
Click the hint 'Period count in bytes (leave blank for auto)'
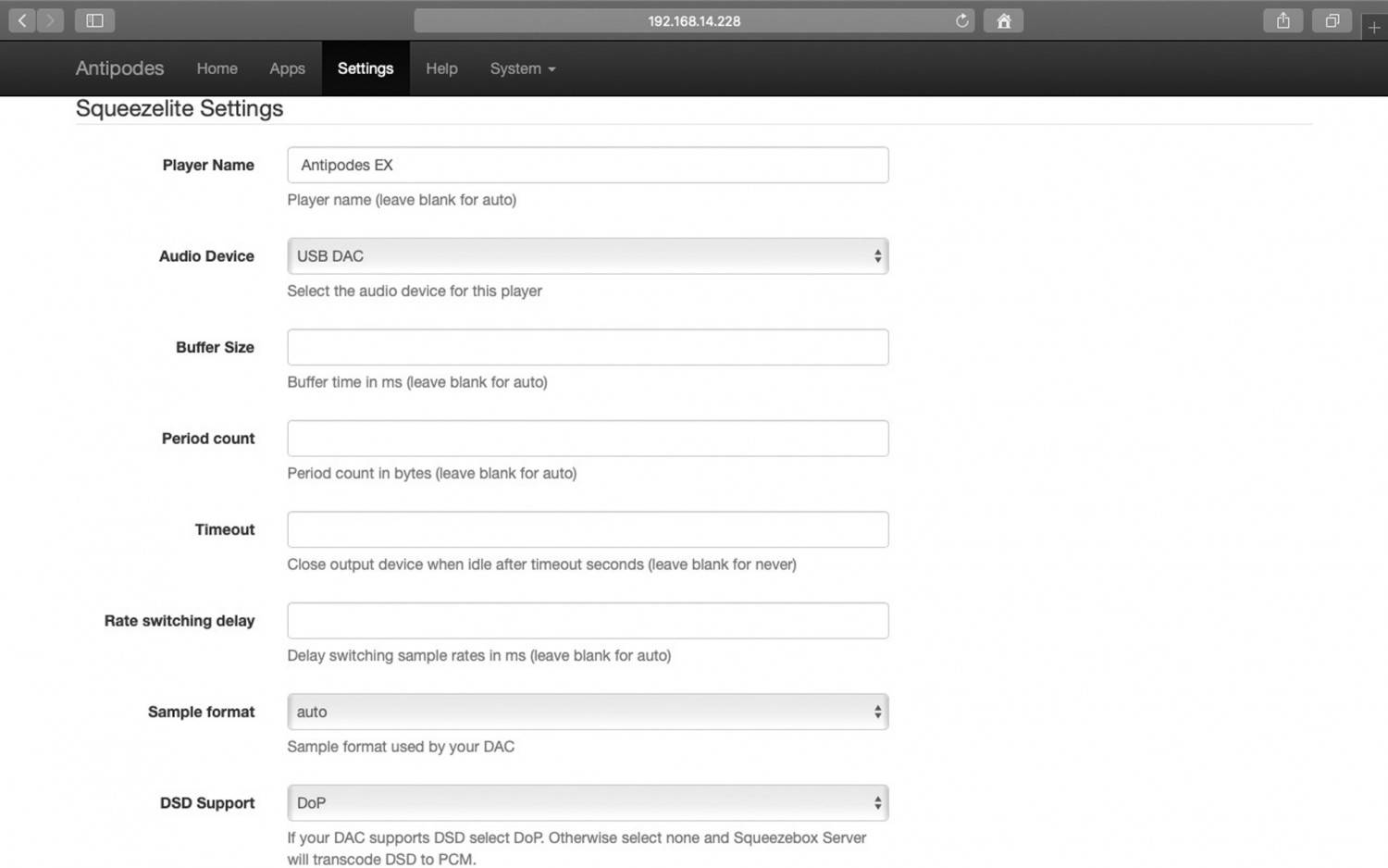click(x=432, y=473)
